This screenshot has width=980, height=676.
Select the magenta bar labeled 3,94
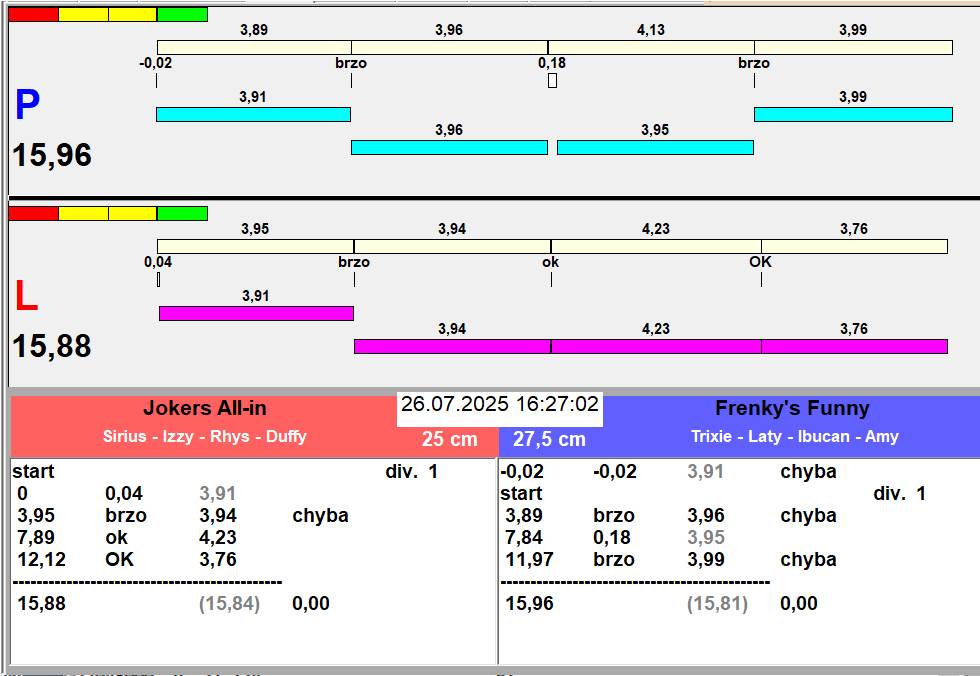click(x=452, y=346)
